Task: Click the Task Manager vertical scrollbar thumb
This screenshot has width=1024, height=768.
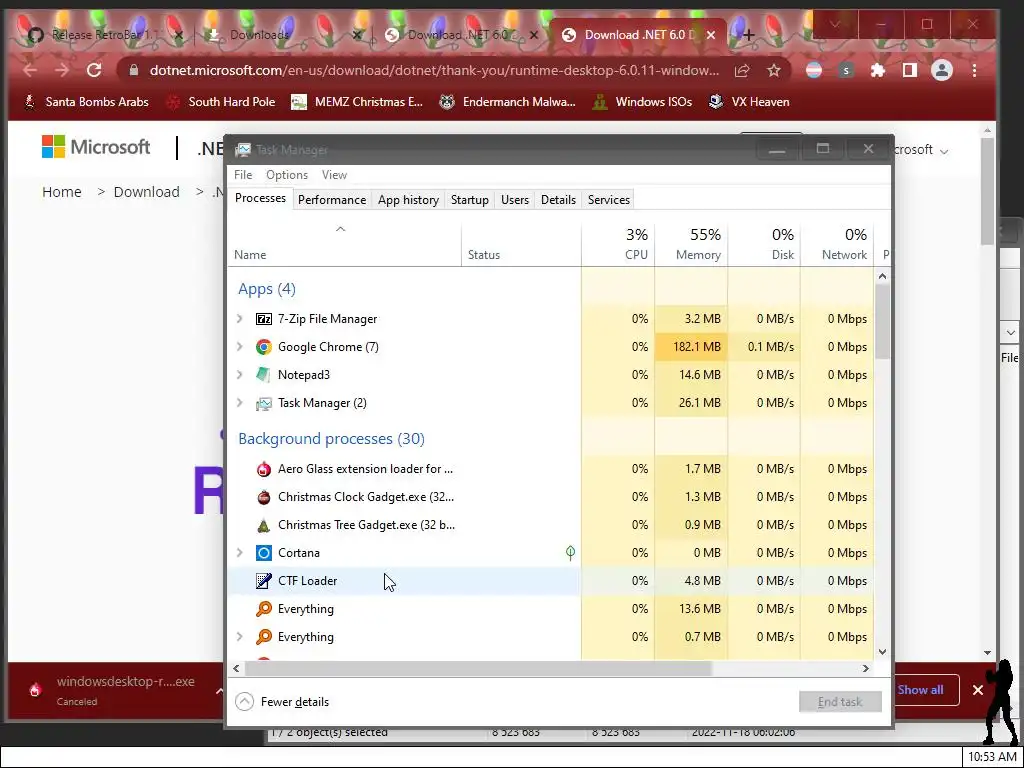Action: point(882,321)
